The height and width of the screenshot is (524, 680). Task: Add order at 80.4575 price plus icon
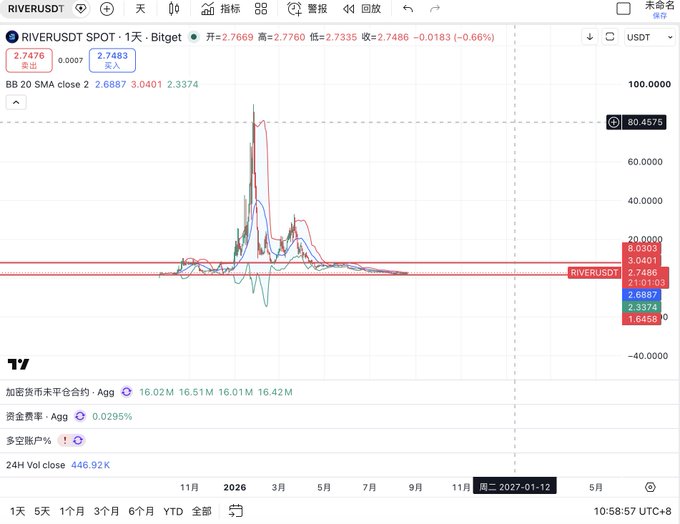pyautogui.click(x=614, y=122)
